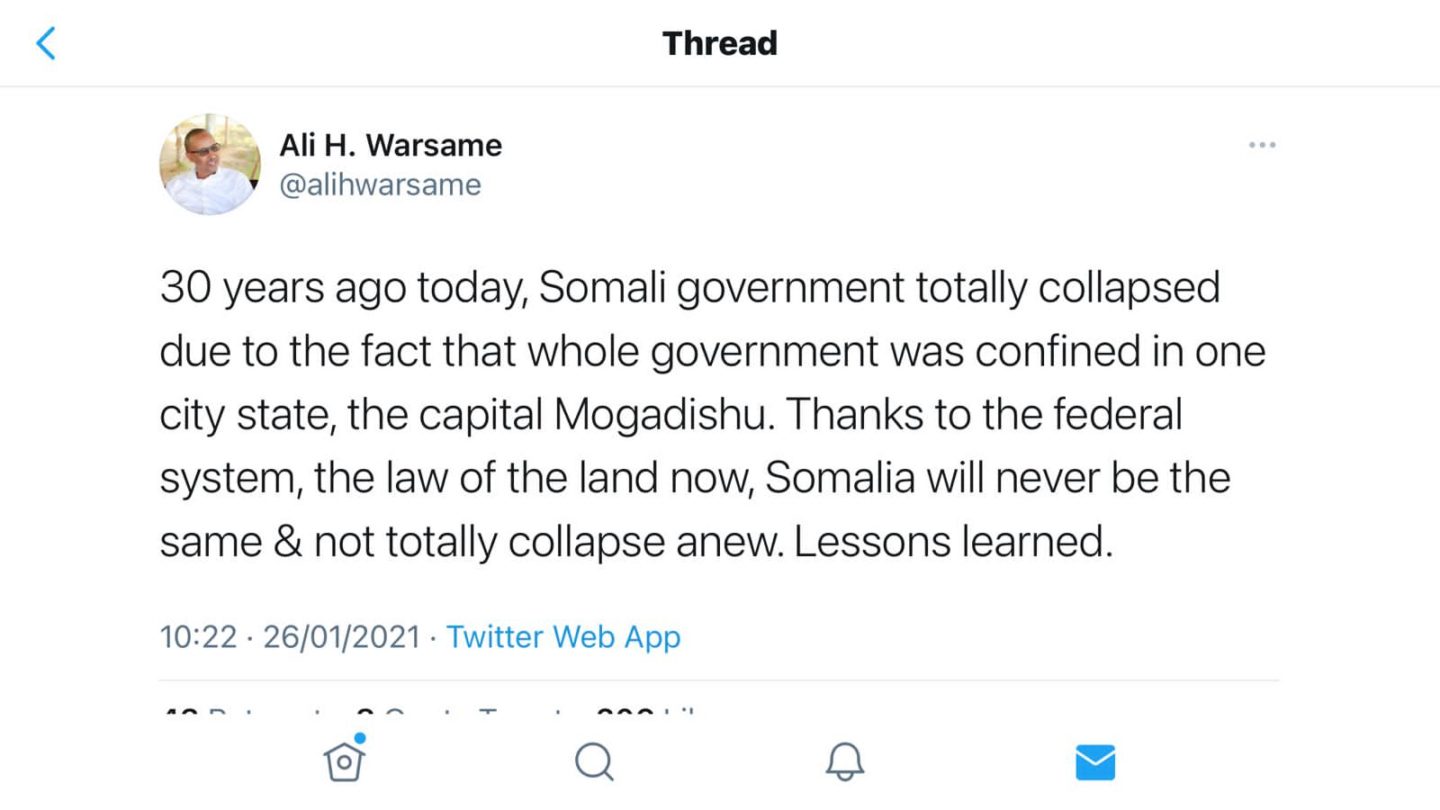Image resolution: width=1440 pixels, height=810 pixels.
Task: Click the Thread header title
Action: coord(719,44)
